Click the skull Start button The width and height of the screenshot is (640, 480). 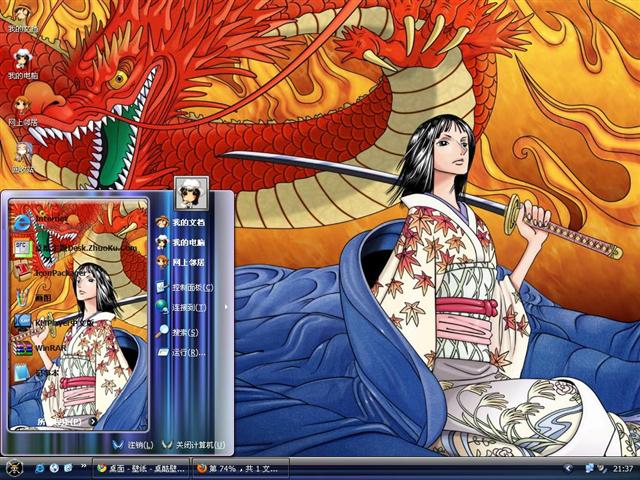14,468
